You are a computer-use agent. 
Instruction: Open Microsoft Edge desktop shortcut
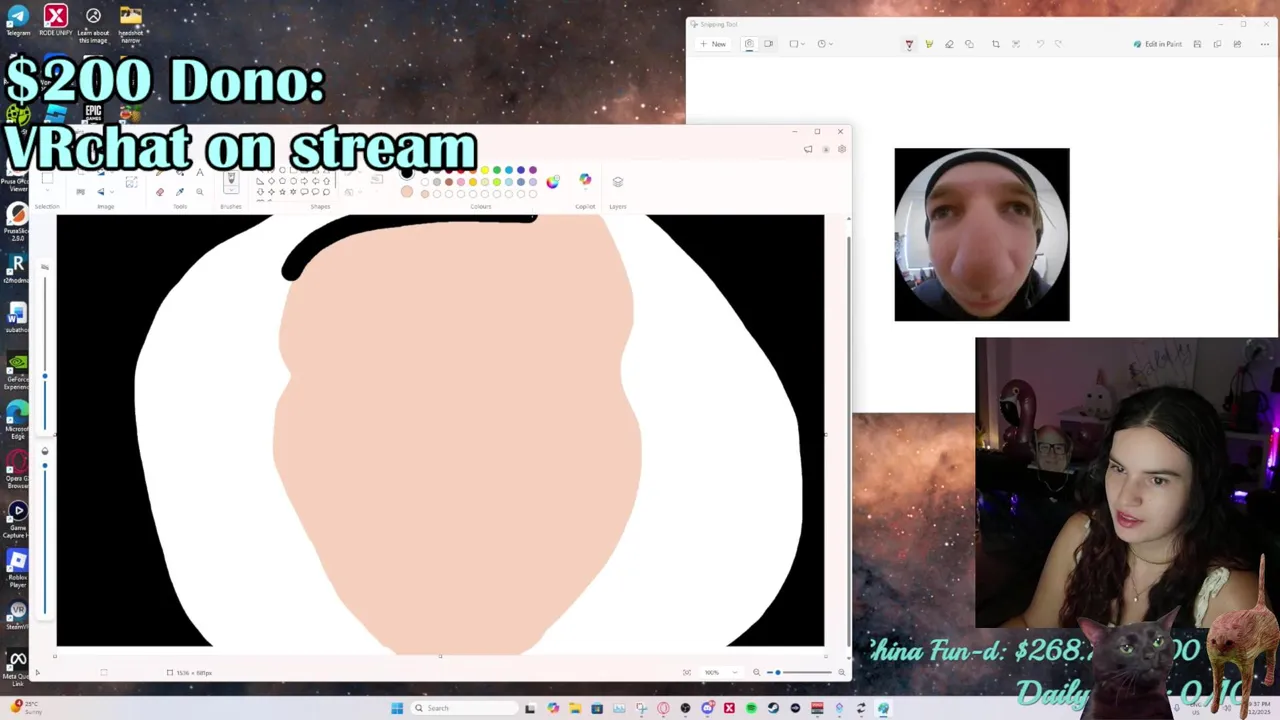point(17,418)
